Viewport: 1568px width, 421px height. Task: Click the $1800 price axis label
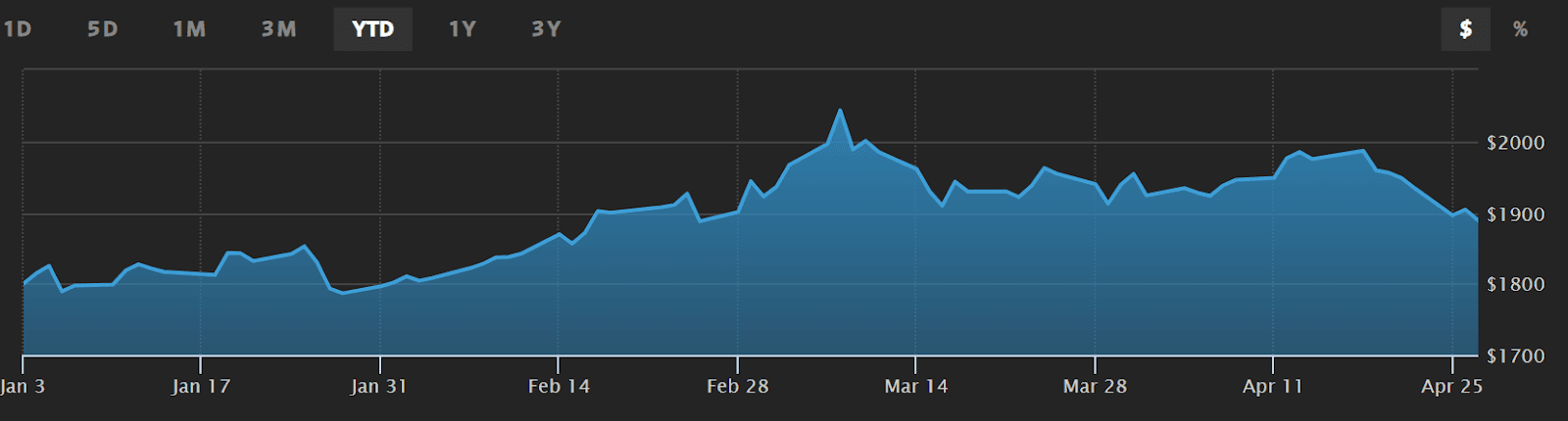[x=1516, y=285]
